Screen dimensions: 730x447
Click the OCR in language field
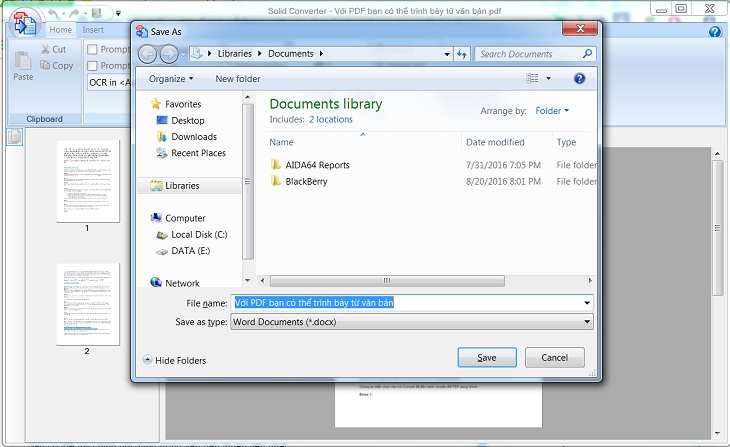[x=109, y=82]
